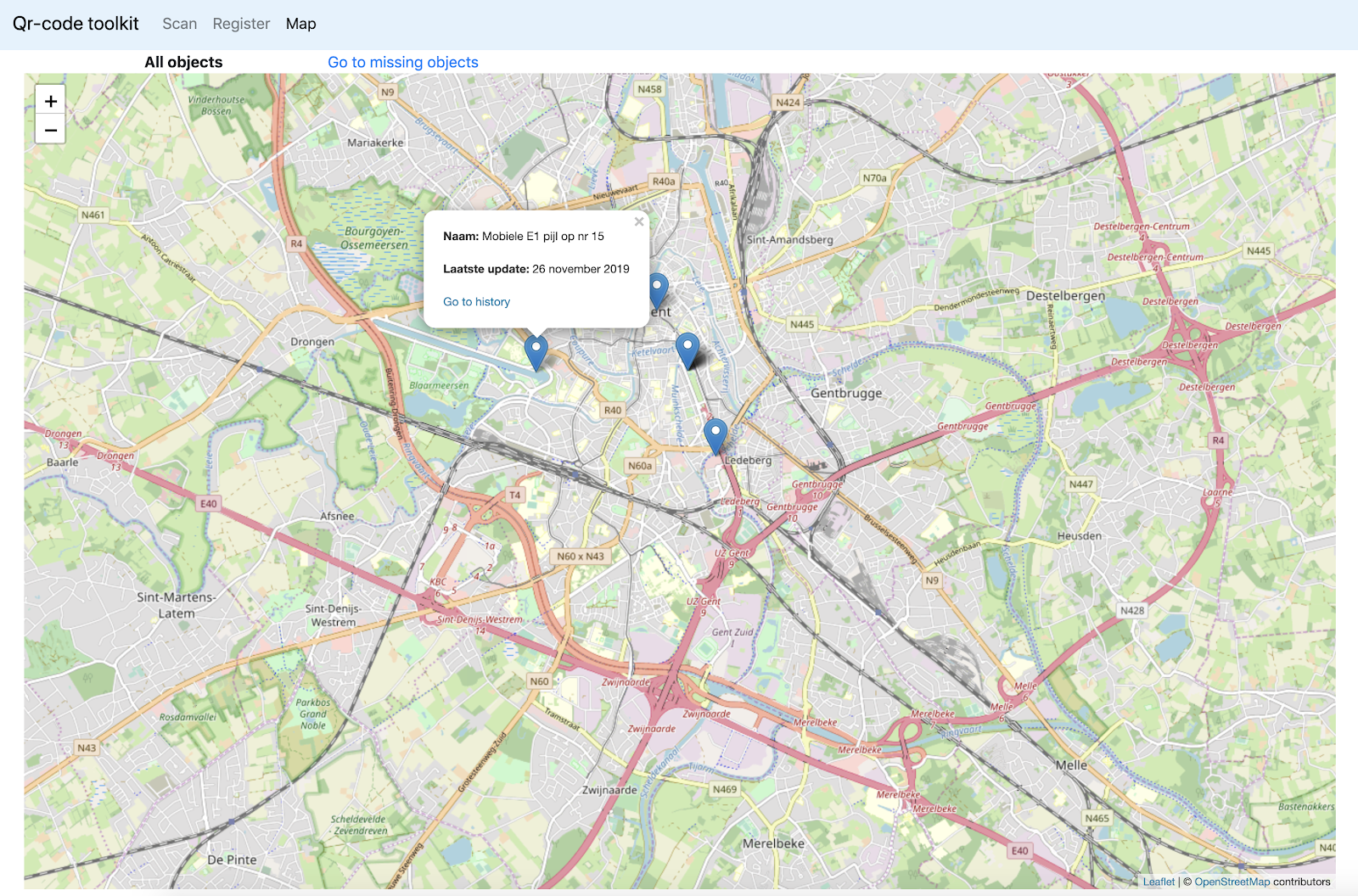The width and height of the screenshot is (1358, 896).
Task: Zoom in on the map
Action: click(x=51, y=101)
